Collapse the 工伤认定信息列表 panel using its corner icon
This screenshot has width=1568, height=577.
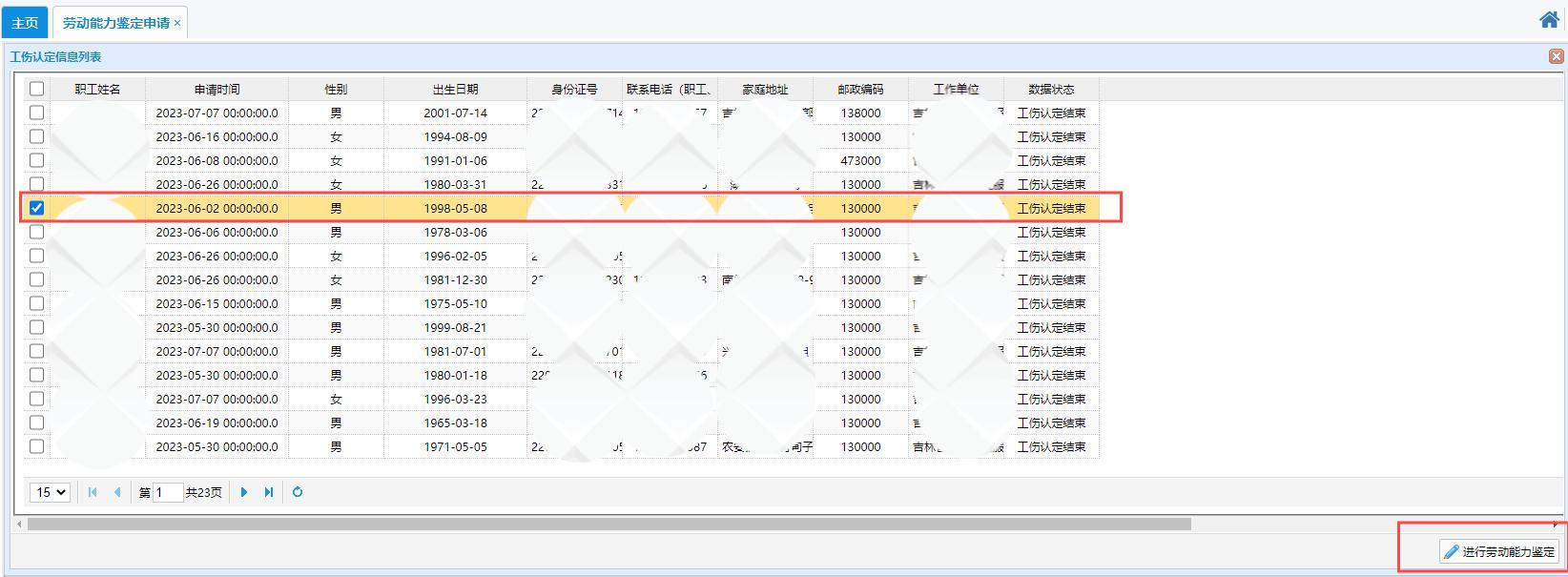tap(1556, 56)
